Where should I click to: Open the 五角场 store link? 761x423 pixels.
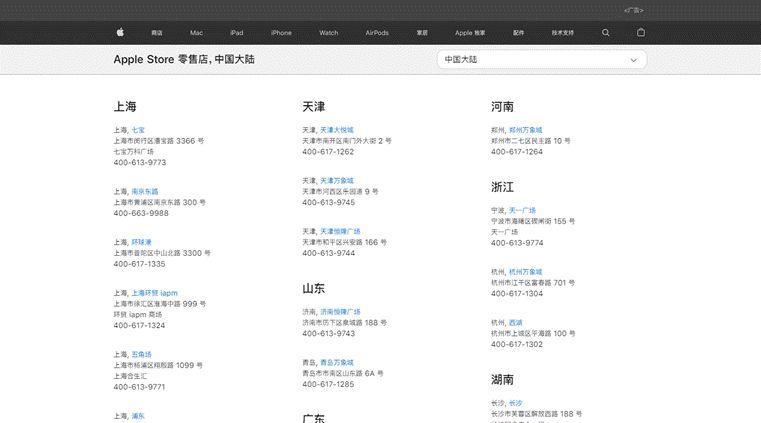coord(142,355)
